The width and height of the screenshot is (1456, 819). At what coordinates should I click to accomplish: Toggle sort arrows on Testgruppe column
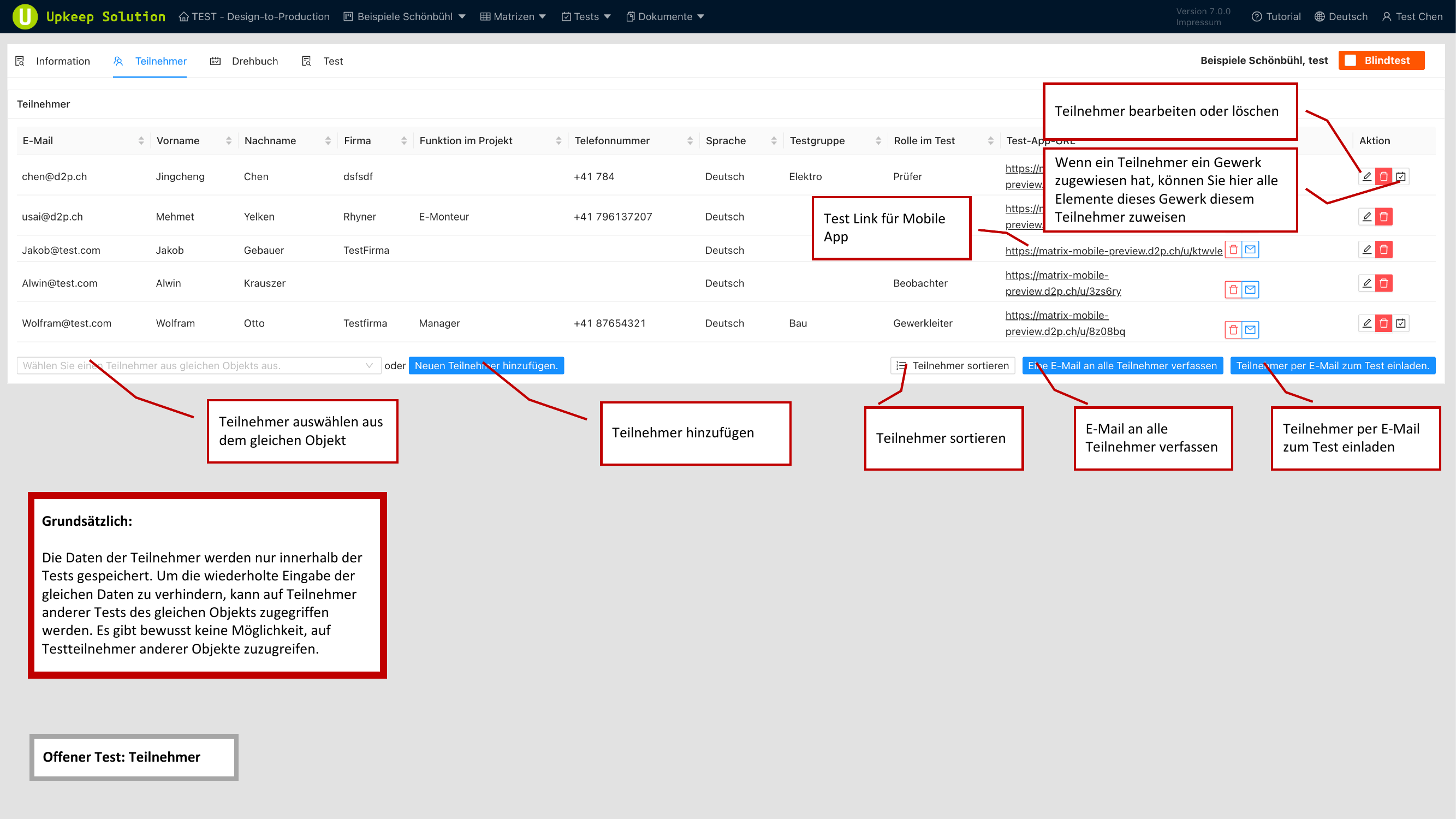(x=878, y=141)
